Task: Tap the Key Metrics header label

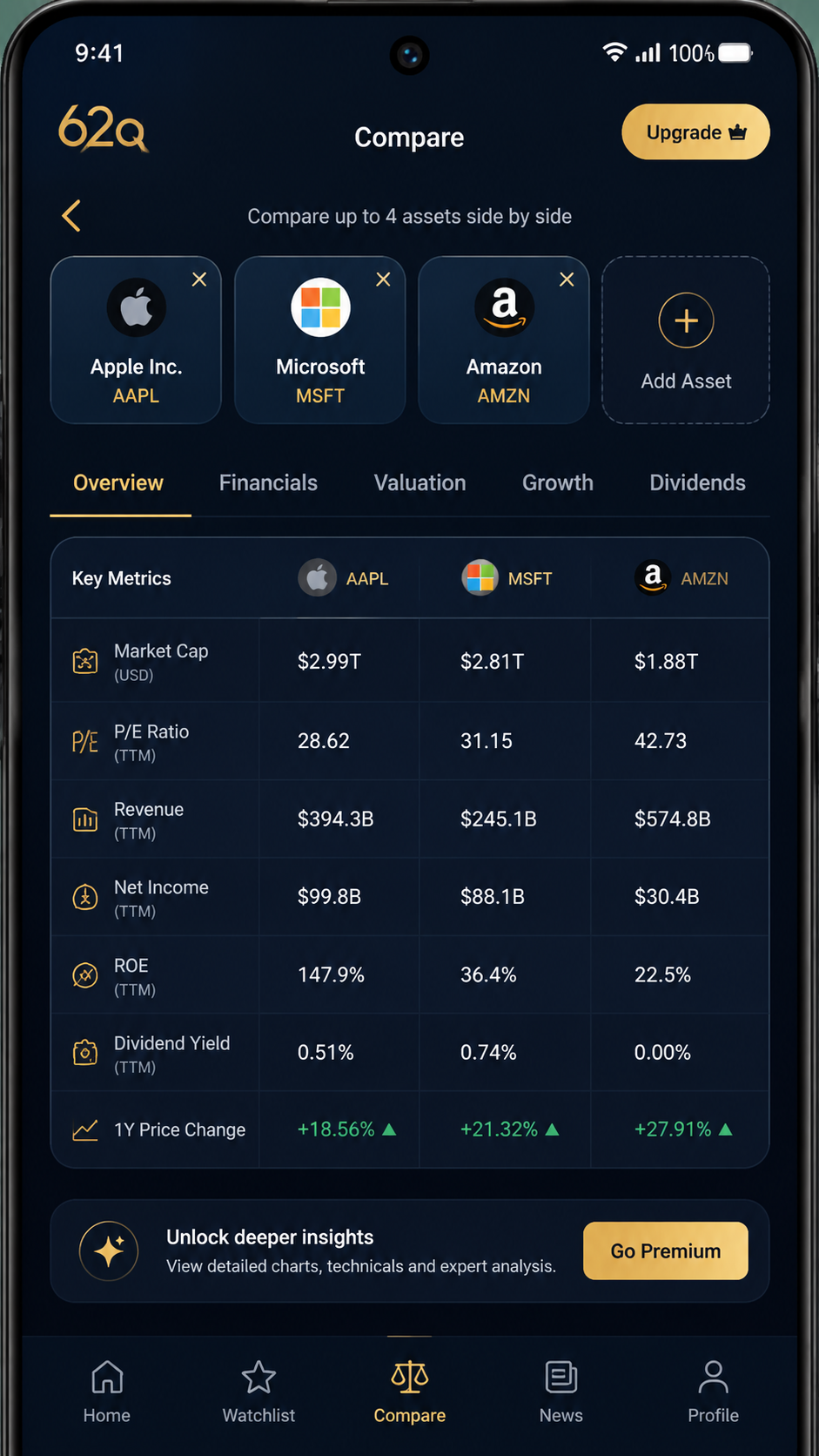Action: coord(122,578)
